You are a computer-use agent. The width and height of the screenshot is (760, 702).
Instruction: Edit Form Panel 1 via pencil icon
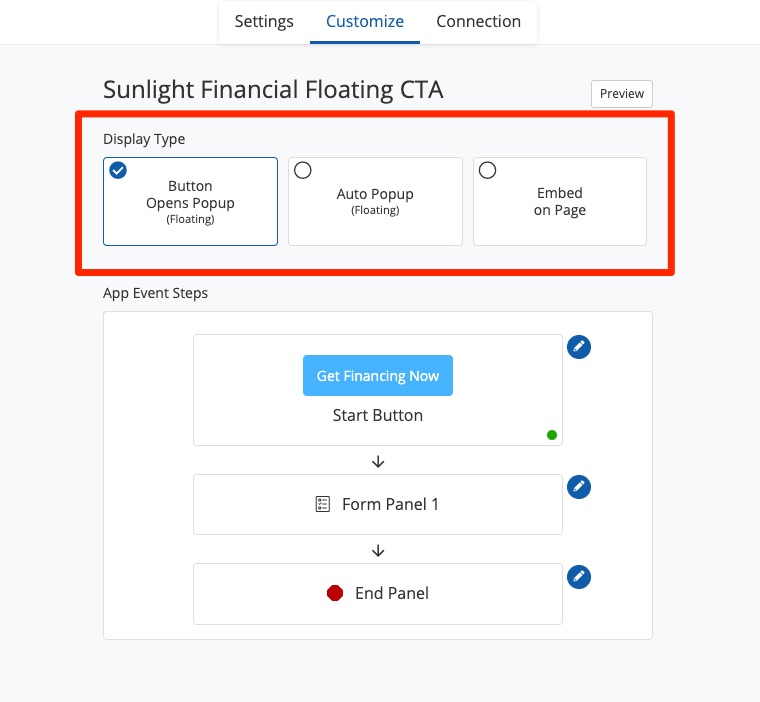tap(579, 487)
